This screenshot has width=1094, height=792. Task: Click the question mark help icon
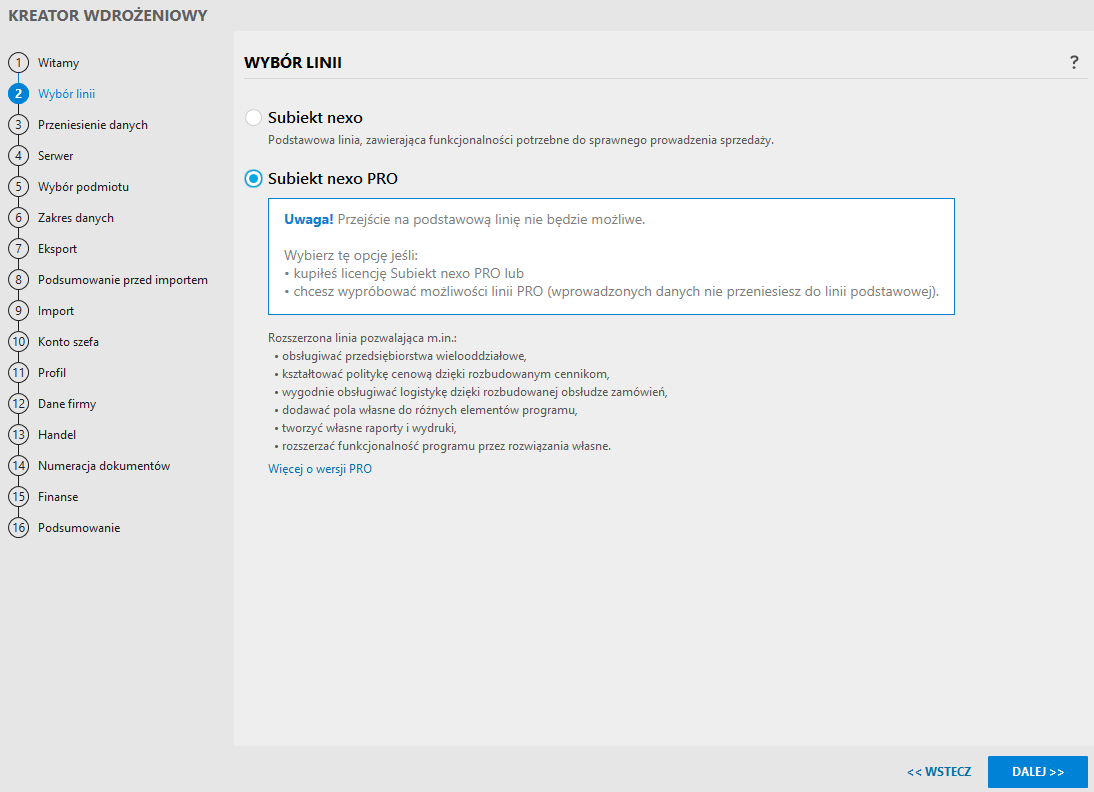pyautogui.click(x=1074, y=63)
